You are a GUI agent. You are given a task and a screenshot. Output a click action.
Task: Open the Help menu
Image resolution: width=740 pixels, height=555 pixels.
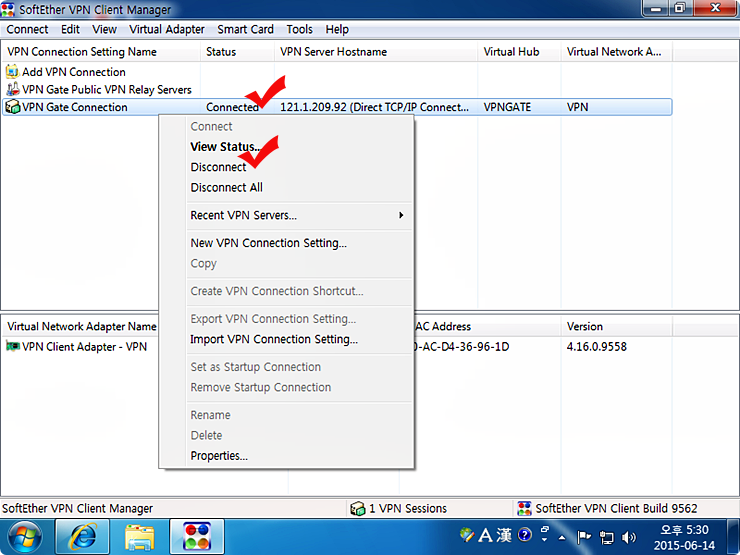pos(337,29)
